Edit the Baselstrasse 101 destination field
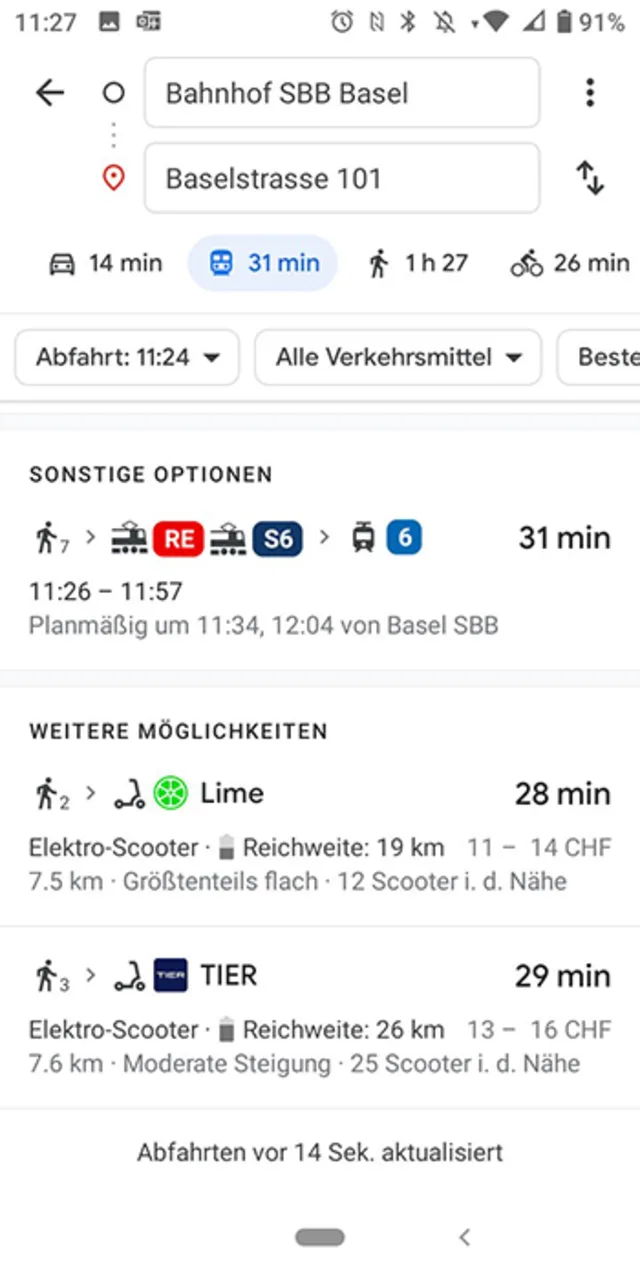This screenshot has width=640, height=1280. click(342, 179)
